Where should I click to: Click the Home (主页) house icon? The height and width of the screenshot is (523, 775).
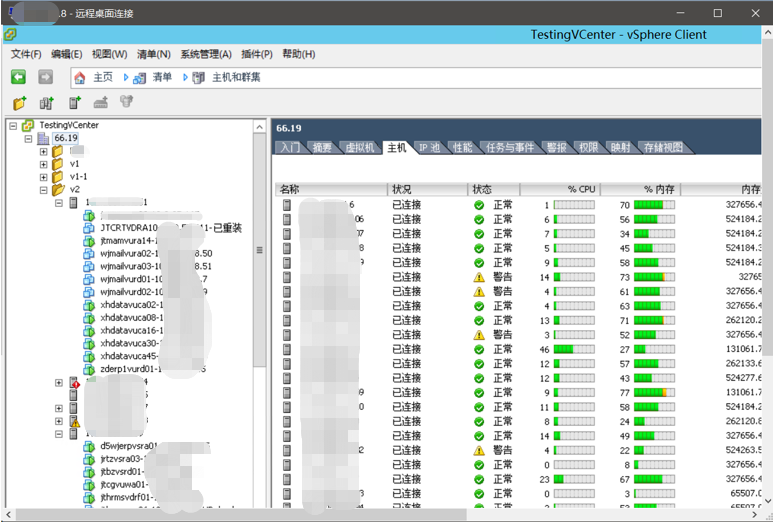pos(80,77)
